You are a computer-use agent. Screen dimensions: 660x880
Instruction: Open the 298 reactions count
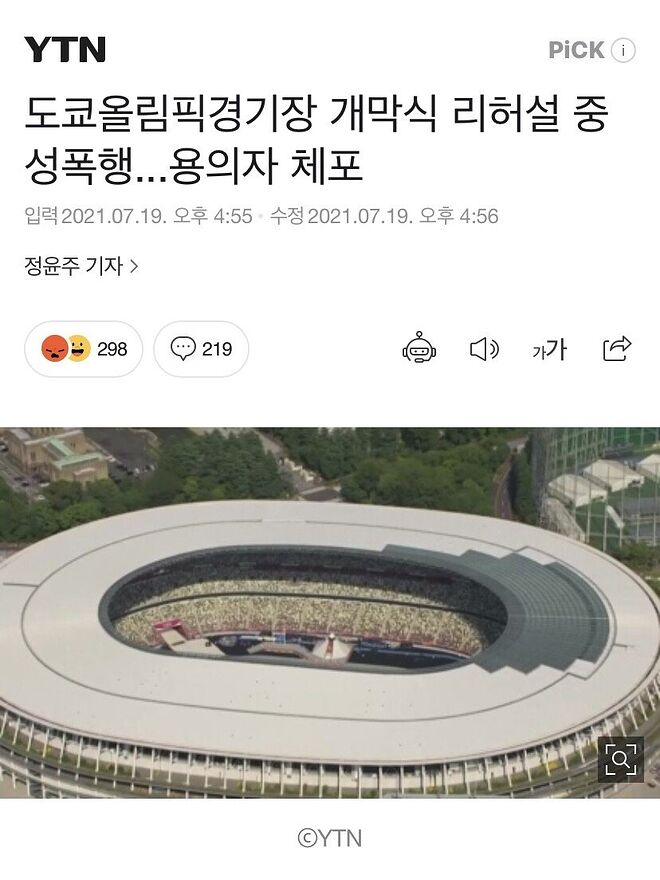click(112, 349)
